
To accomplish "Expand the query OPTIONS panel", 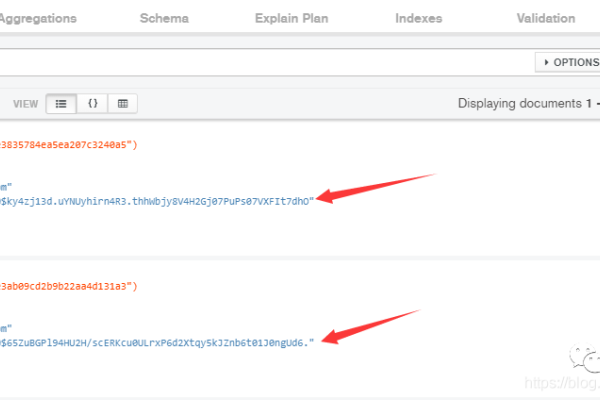I will (568, 62).
